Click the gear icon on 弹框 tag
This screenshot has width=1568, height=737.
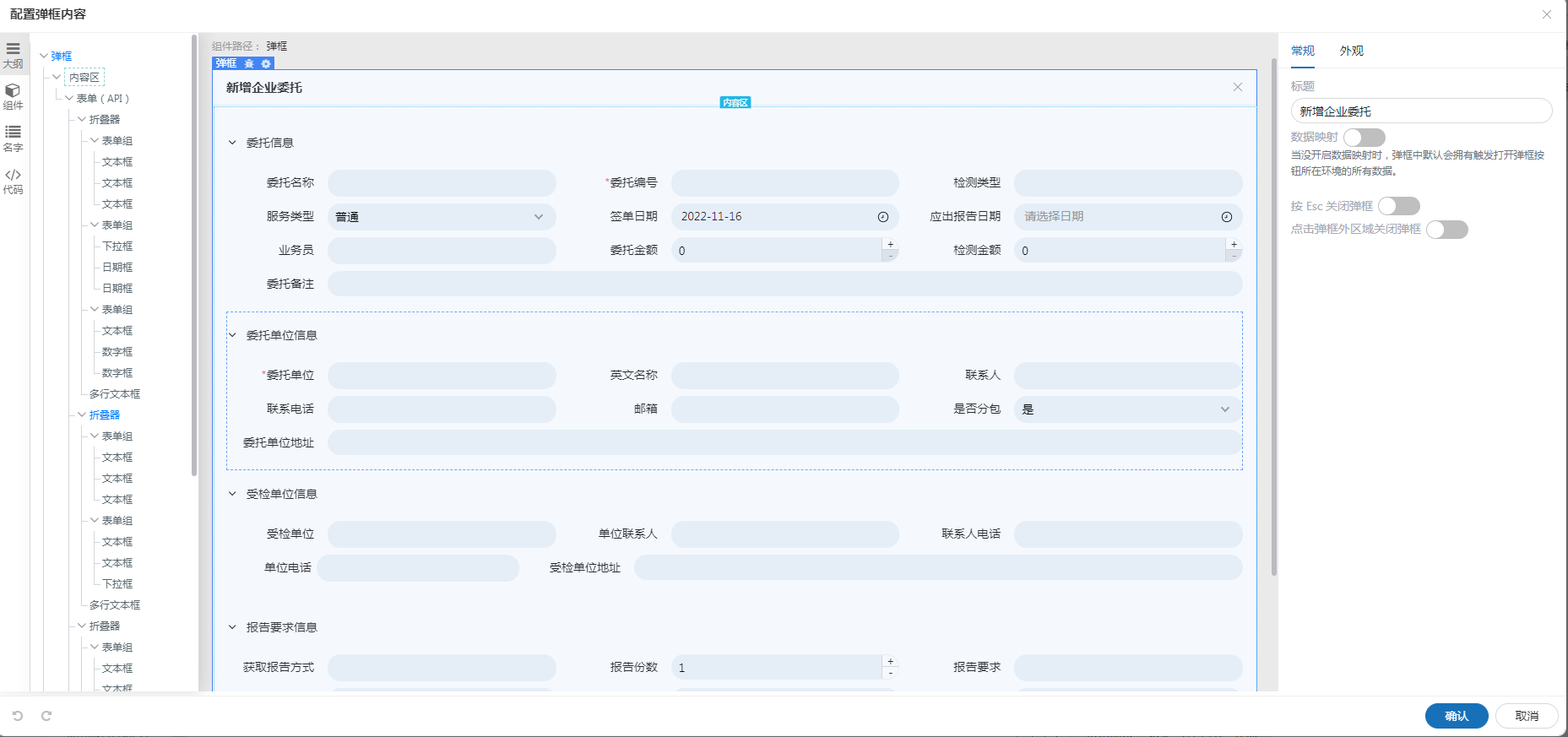[x=266, y=63]
